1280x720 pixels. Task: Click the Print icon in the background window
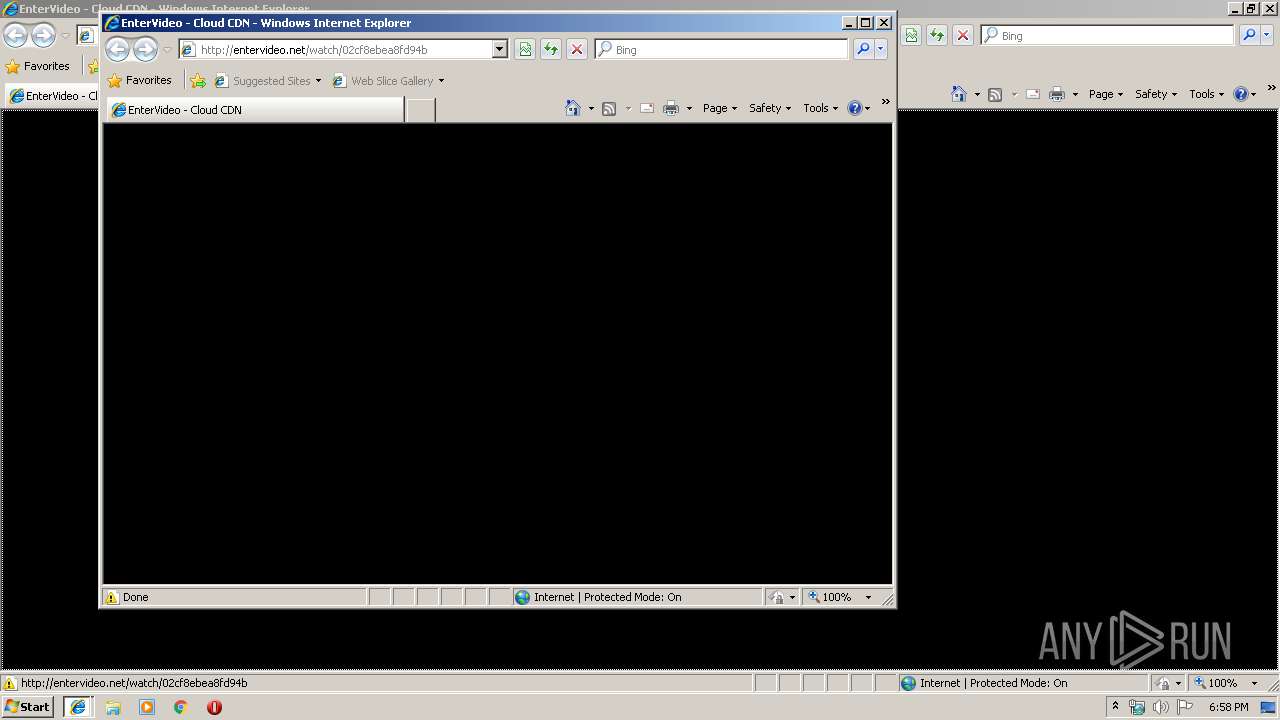[1057, 94]
